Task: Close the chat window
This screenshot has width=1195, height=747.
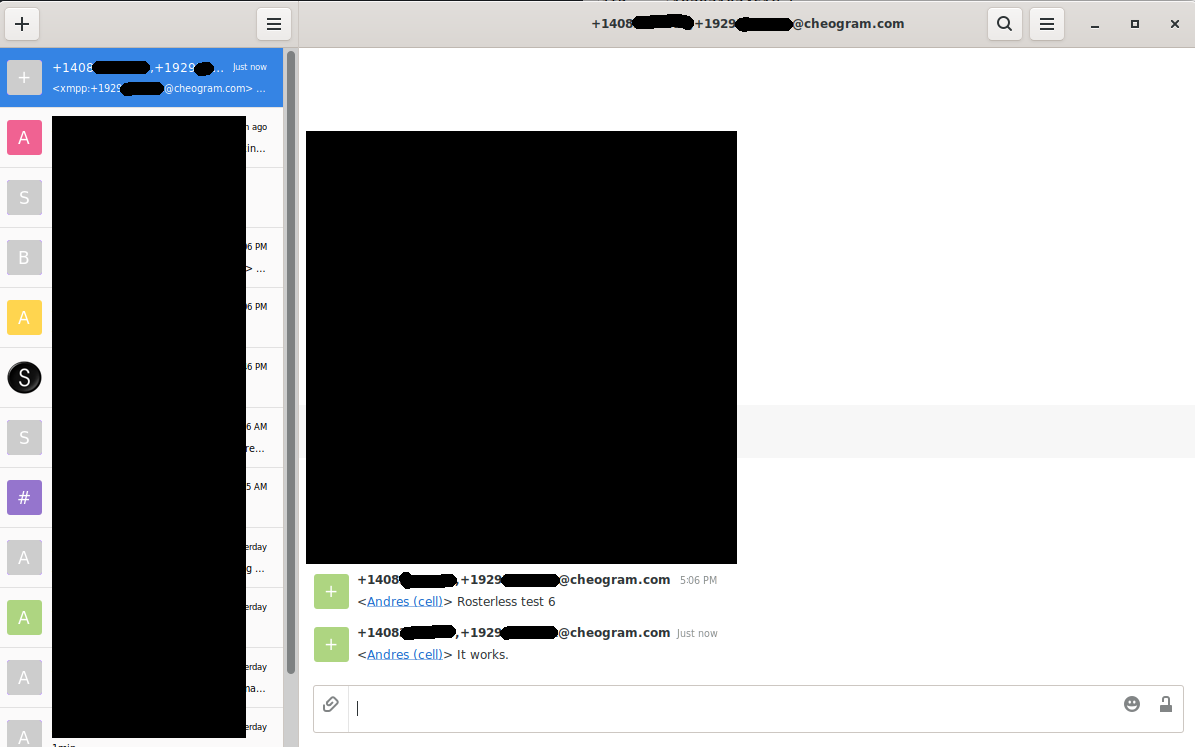Action: coord(1174,24)
